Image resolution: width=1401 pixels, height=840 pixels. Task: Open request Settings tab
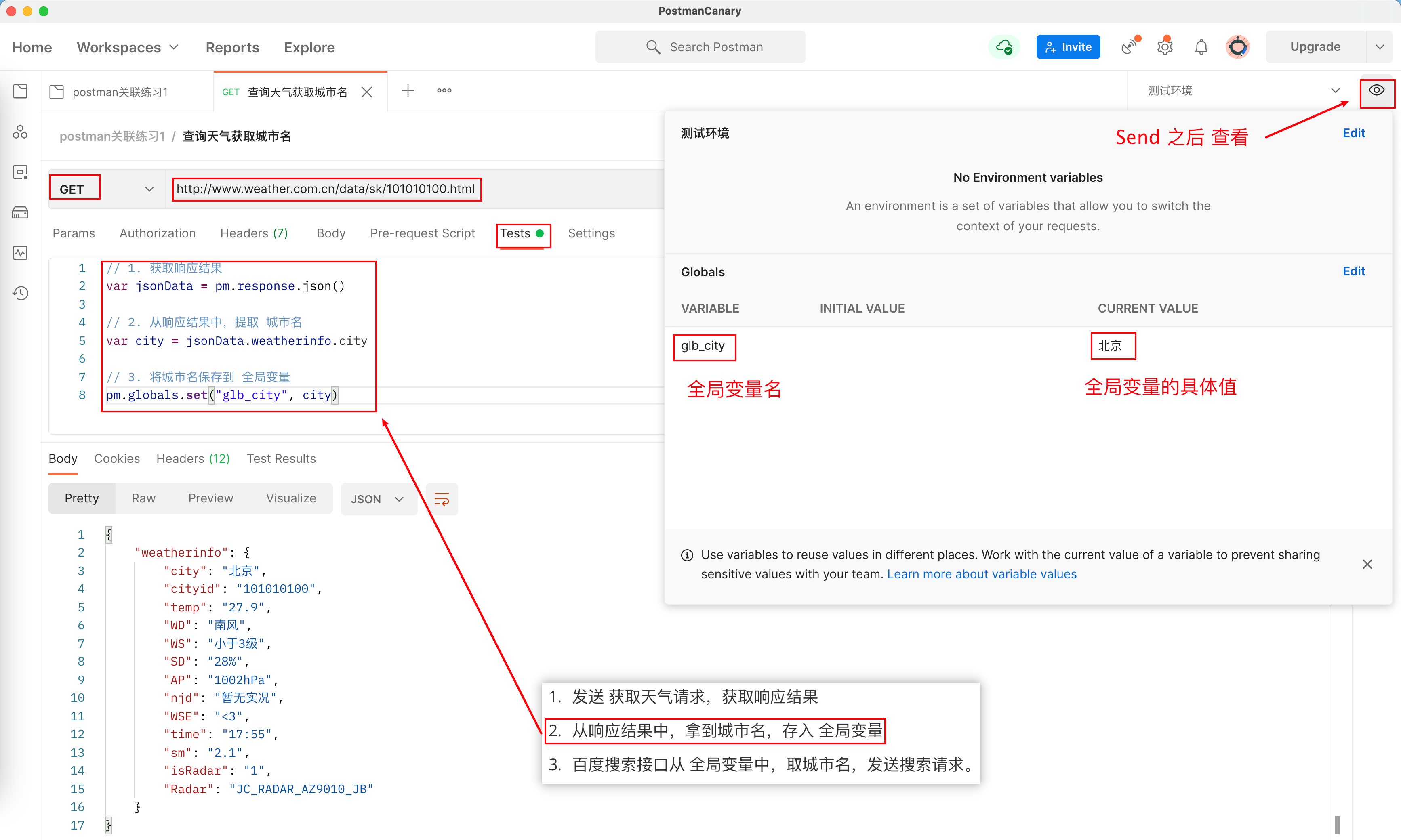(591, 233)
